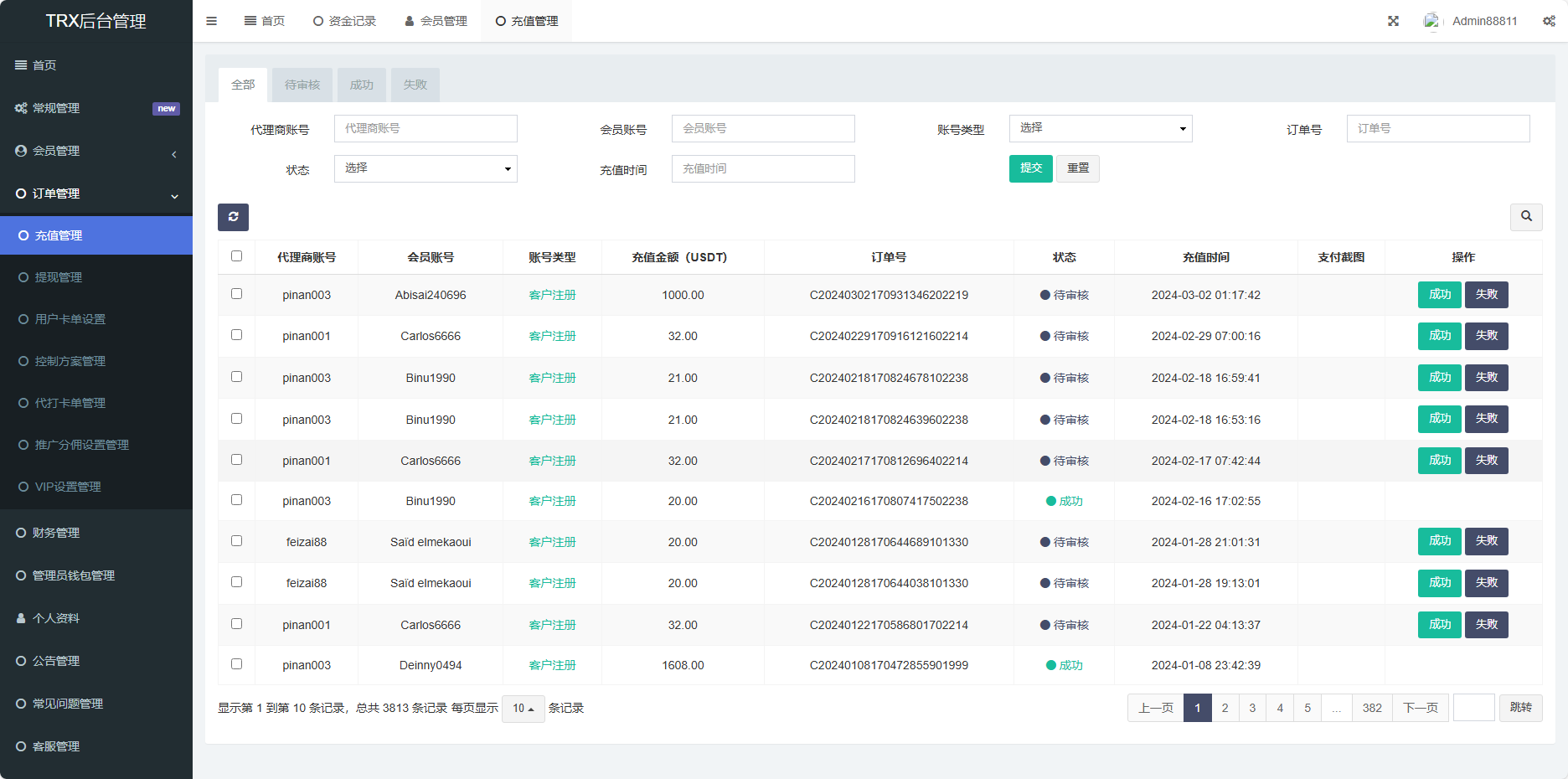Click the 重置 button
The height and width of the screenshot is (779, 1568).
point(1078,168)
